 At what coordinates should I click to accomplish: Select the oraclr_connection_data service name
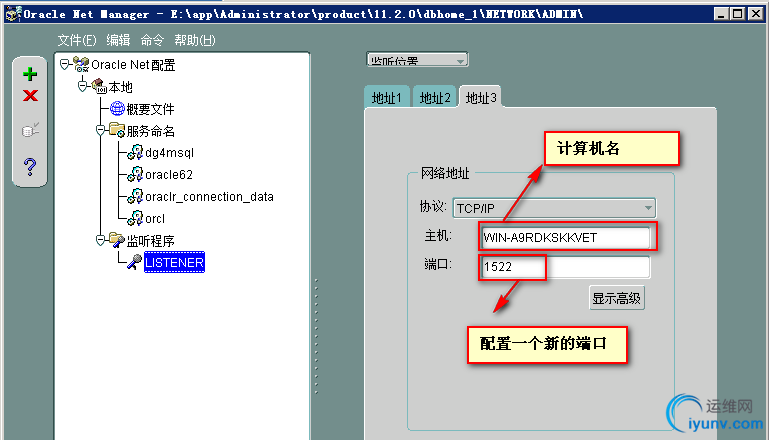click(209, 197)
